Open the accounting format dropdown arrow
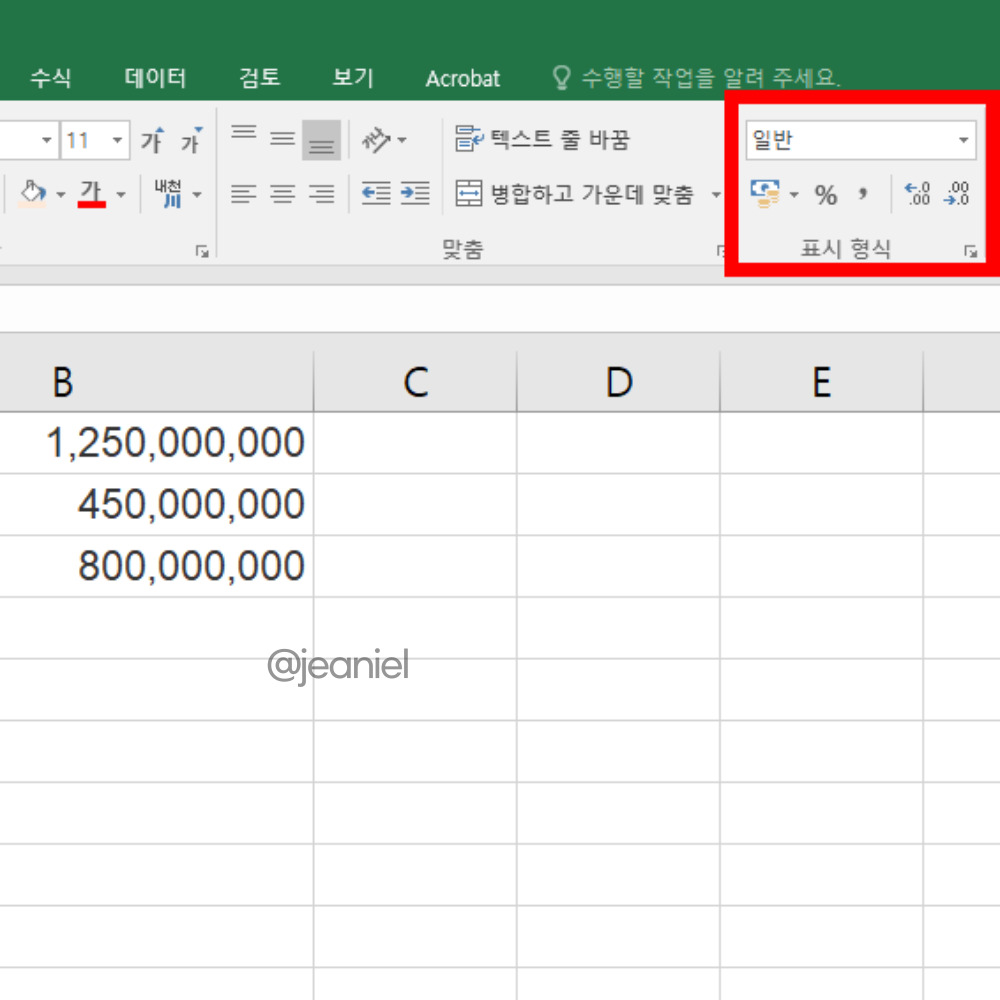Image resolution: width=1000 pixels, height=1000 pixels. click(794, 195)
